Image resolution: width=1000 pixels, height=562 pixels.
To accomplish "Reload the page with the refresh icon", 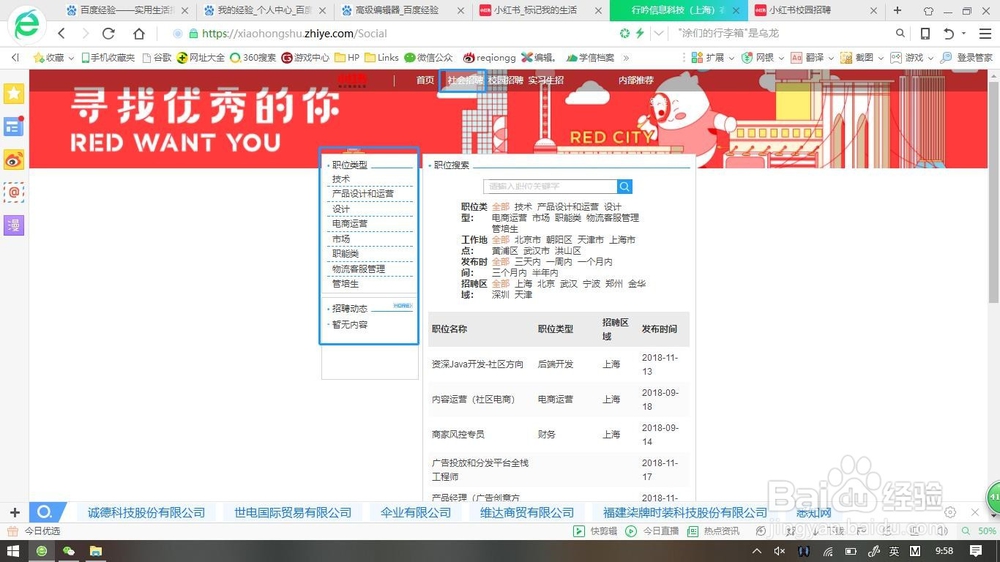I will point(108,33).
